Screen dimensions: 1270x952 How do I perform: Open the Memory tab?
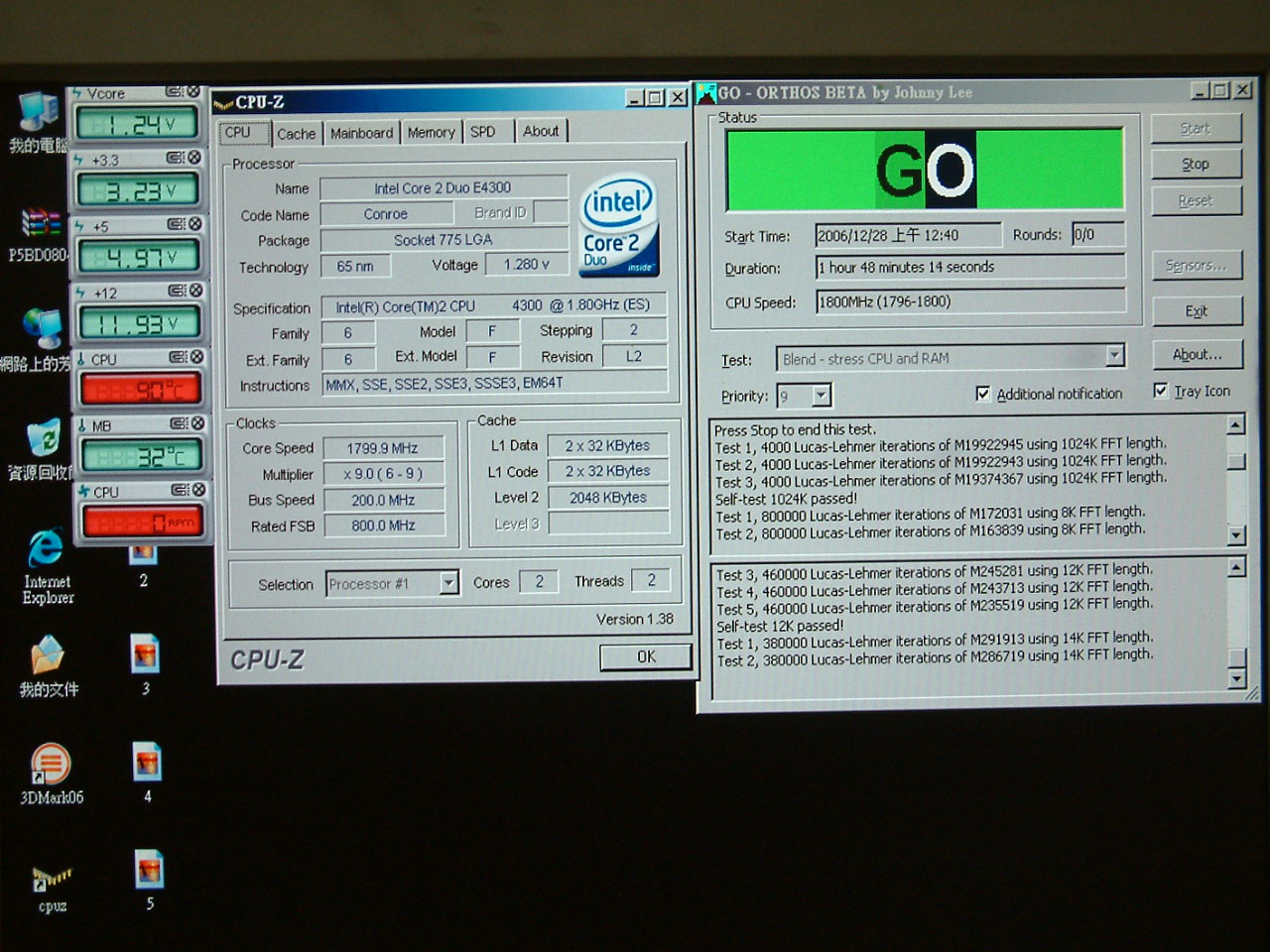tap(431, 132)
